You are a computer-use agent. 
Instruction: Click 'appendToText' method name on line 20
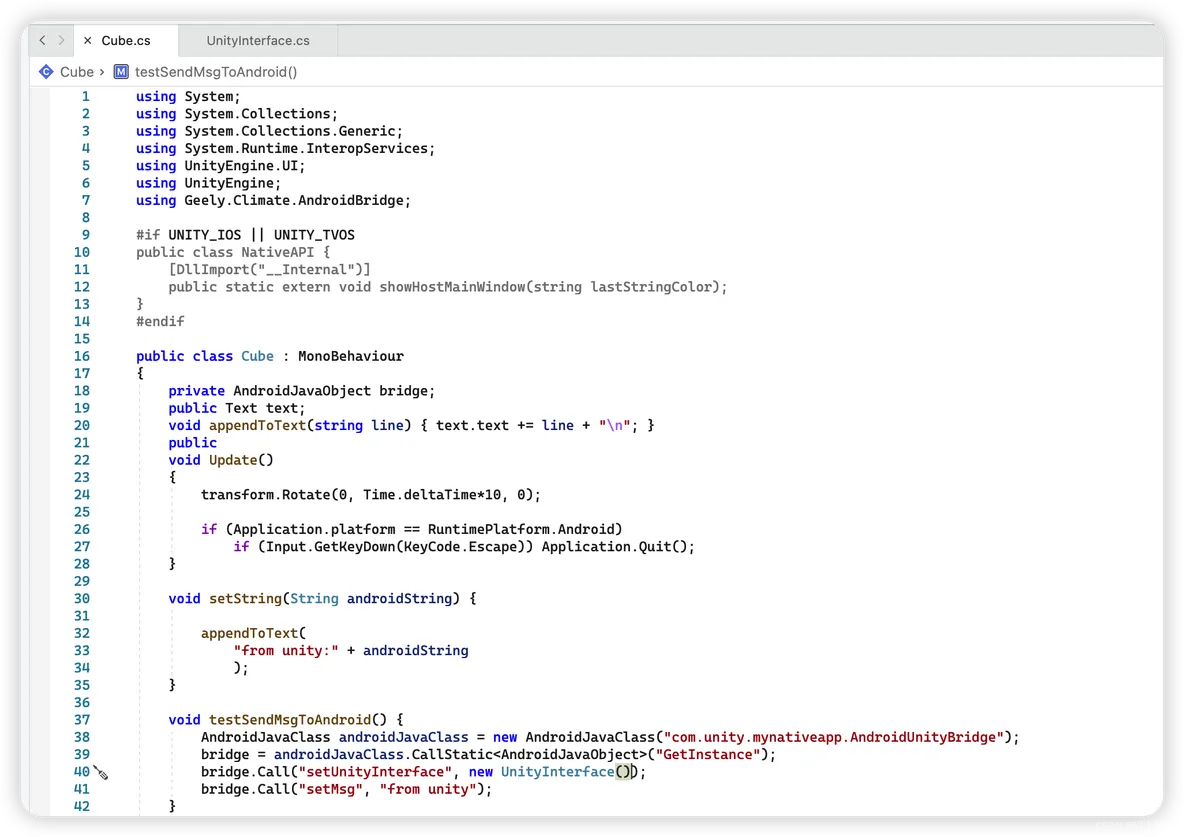[x=257, y=426]
